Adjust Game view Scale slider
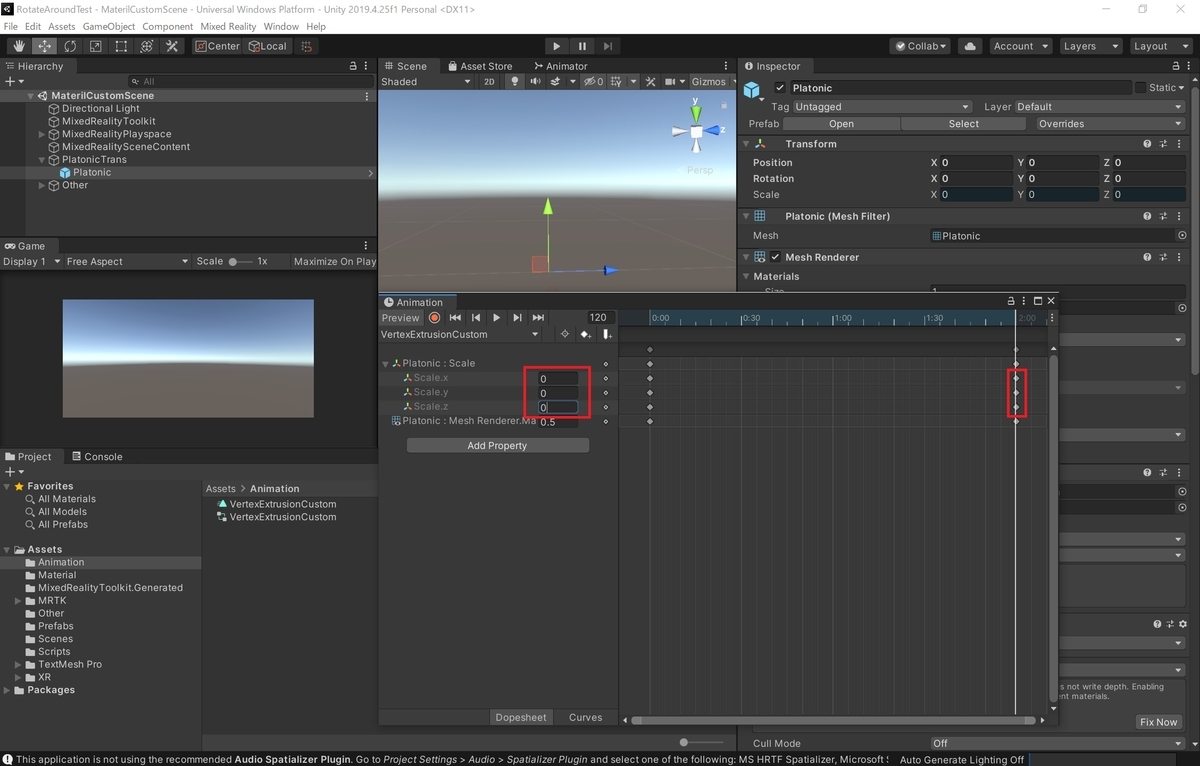Image resolution: width=1200 pixels, height=766 pixels. coord(240,261)
